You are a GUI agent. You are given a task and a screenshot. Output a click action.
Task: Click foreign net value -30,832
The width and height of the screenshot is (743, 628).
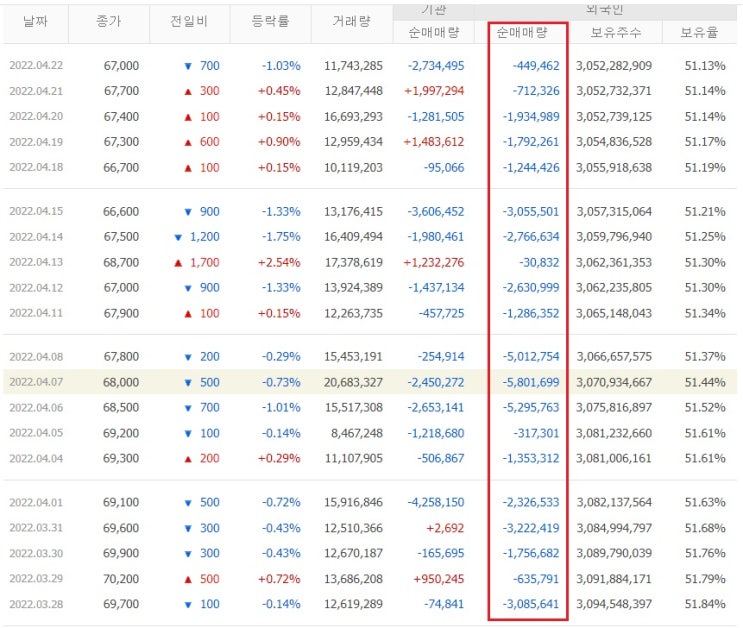tap(539, 262)
